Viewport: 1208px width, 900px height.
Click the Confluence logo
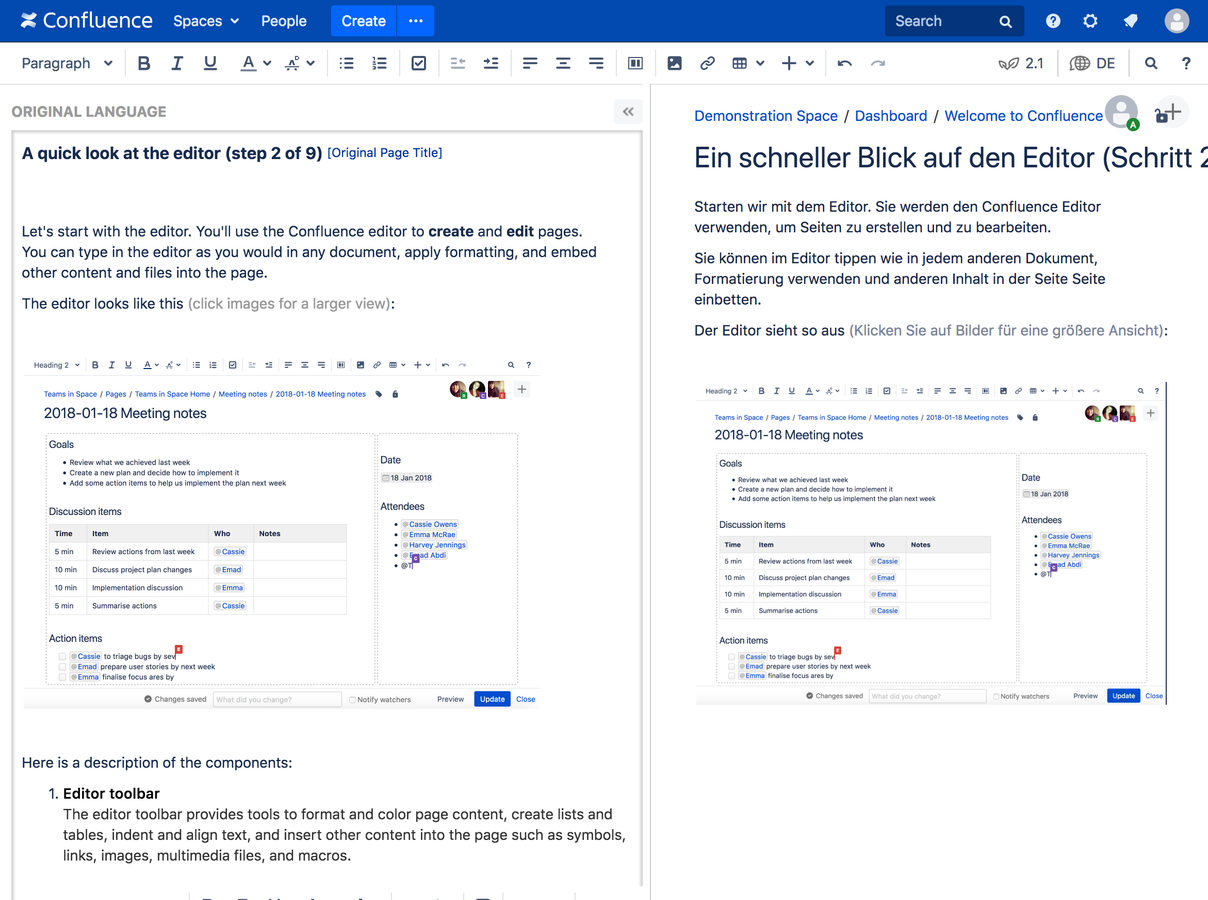(x=86, y=20)
